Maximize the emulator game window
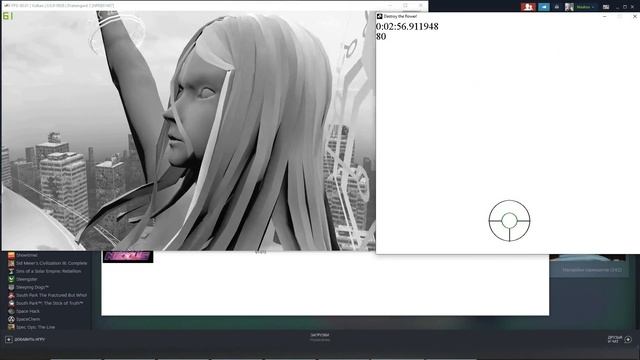The image size is (640, 360). pos(405,5)
